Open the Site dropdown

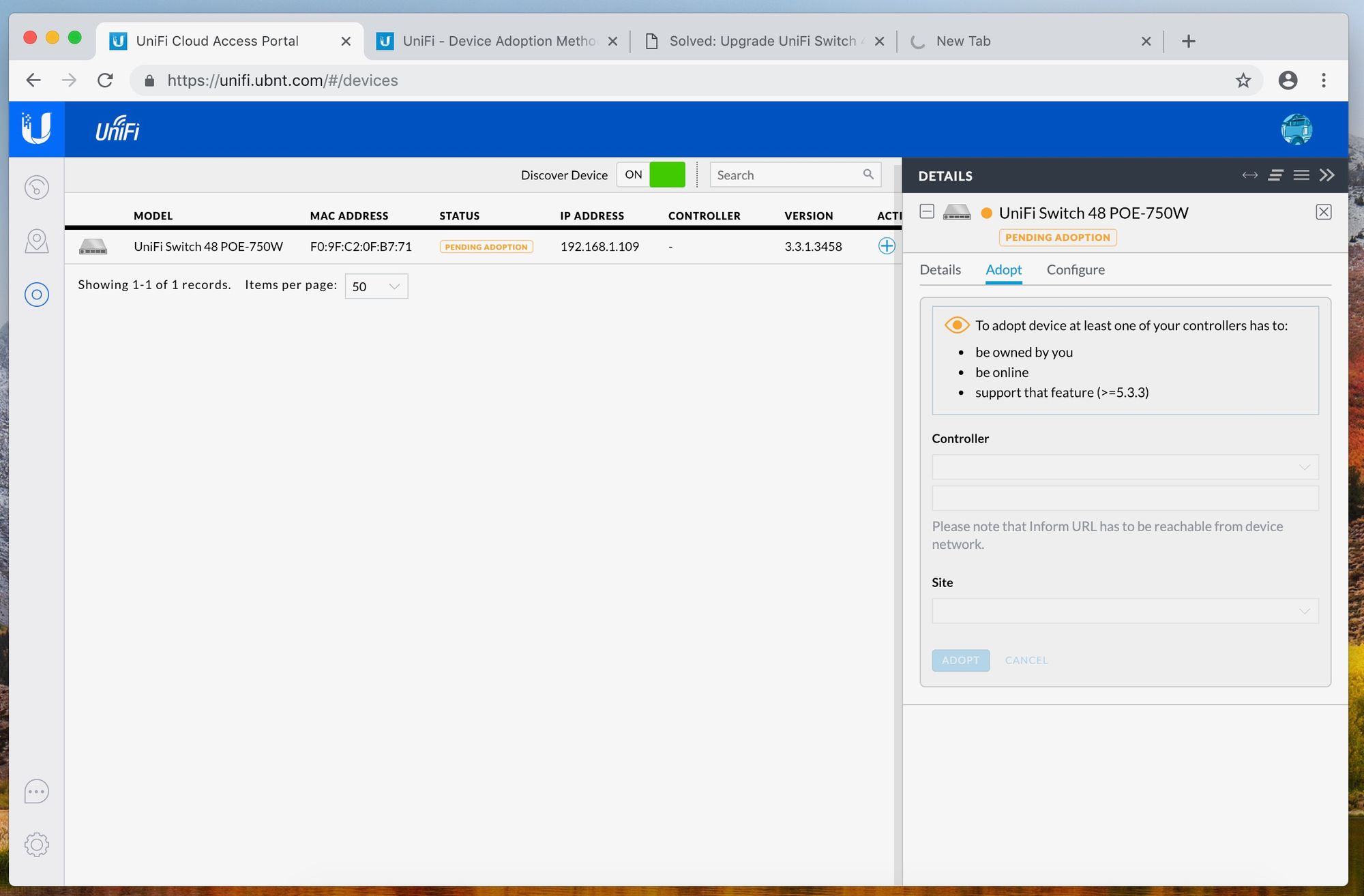[1125, 611]
